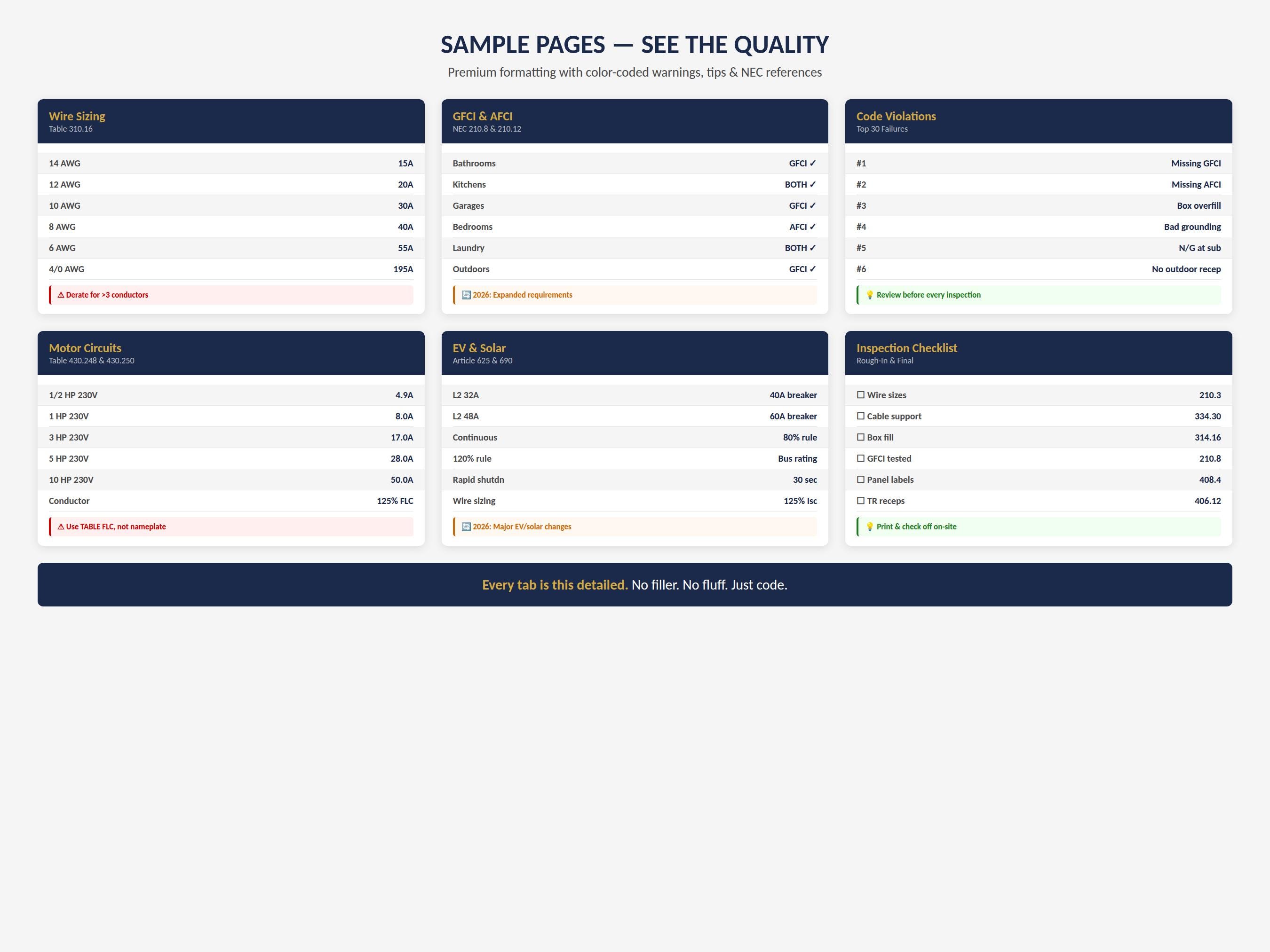The image size is (1270, 952).
Task: Tick the Box fill checkbox
Action: click(861, 437)
